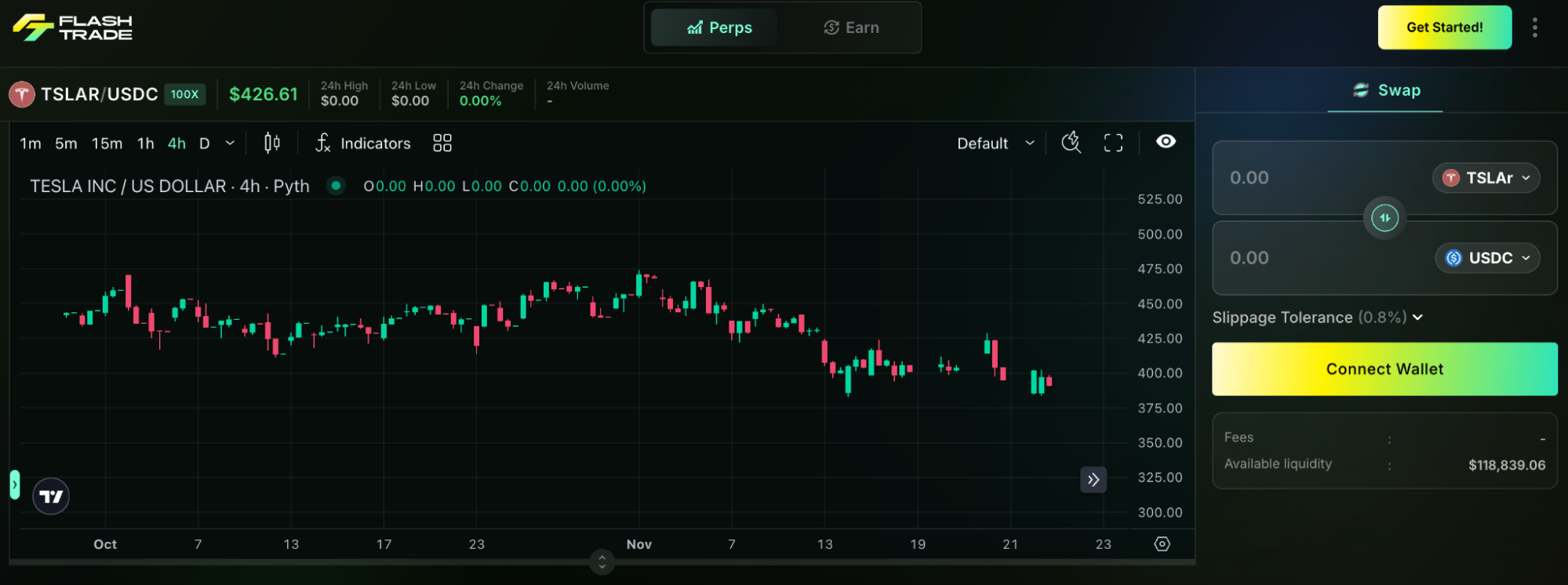Image resolution: width=1568 pixels, height=585 pixels.
Task: Switch to the Earn tab
Action: pyautogui.click(x=851, y=27)
